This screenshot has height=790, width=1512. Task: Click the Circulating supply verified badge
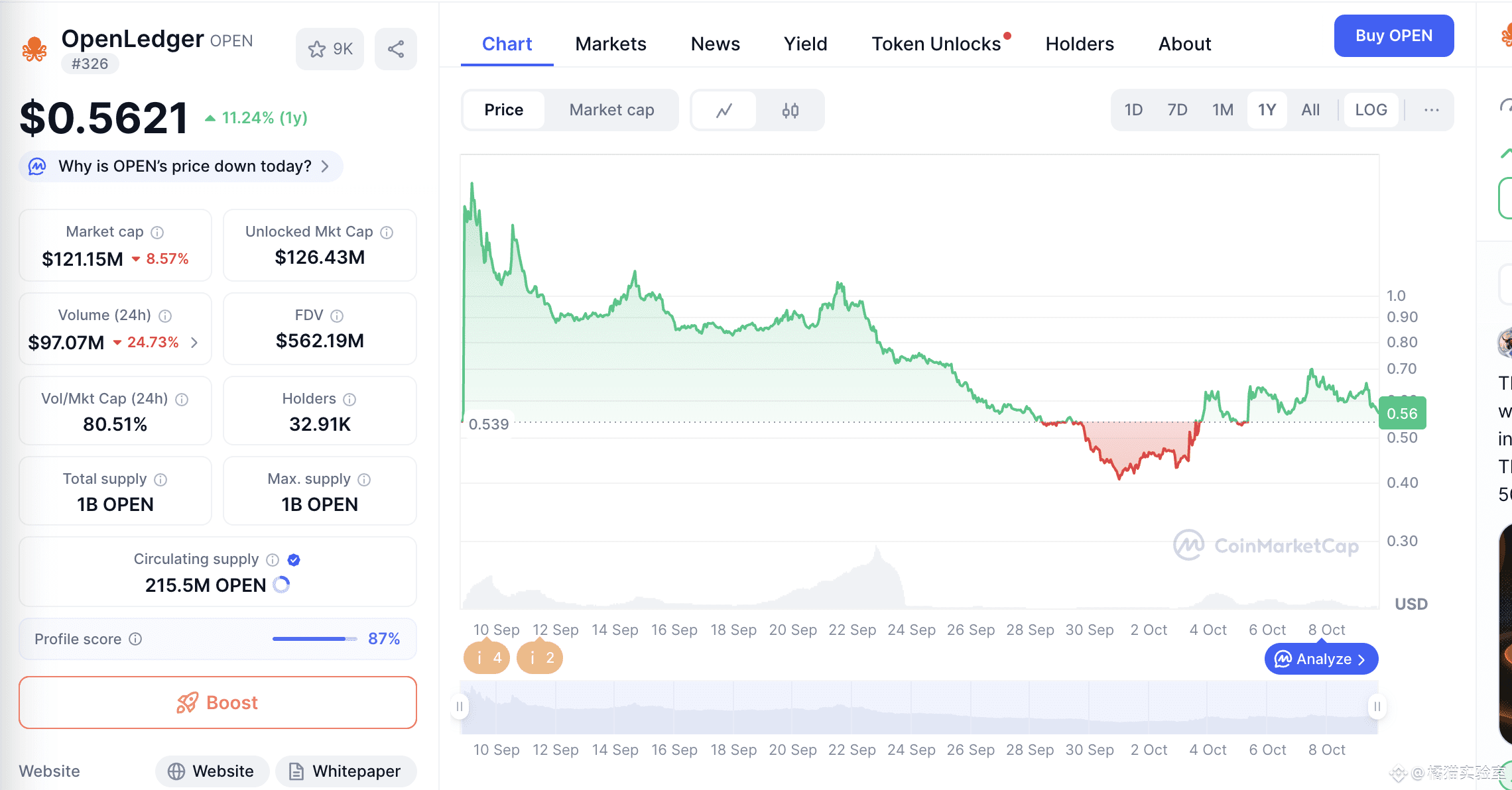(294, 560)
